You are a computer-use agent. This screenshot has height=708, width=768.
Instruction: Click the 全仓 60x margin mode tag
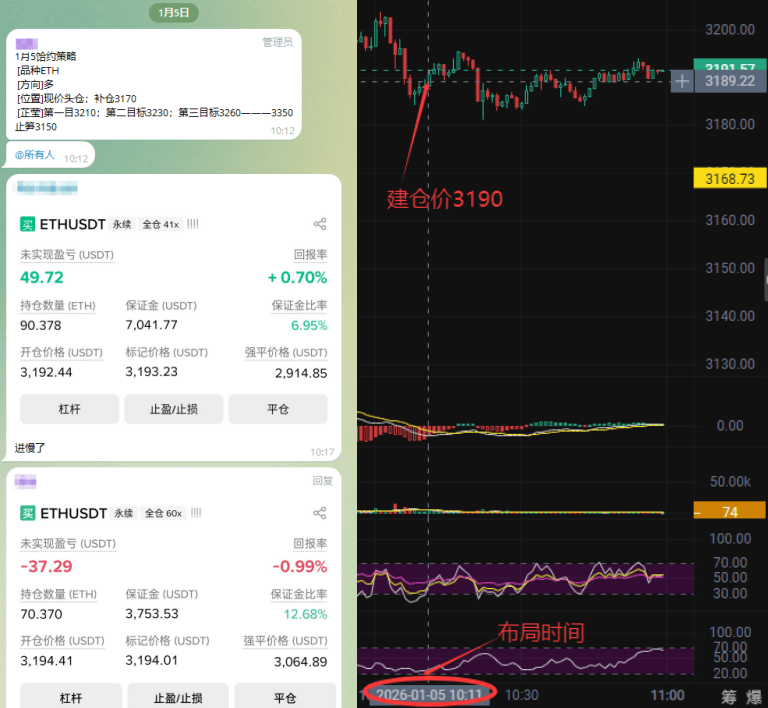click(x=163, y=513)
